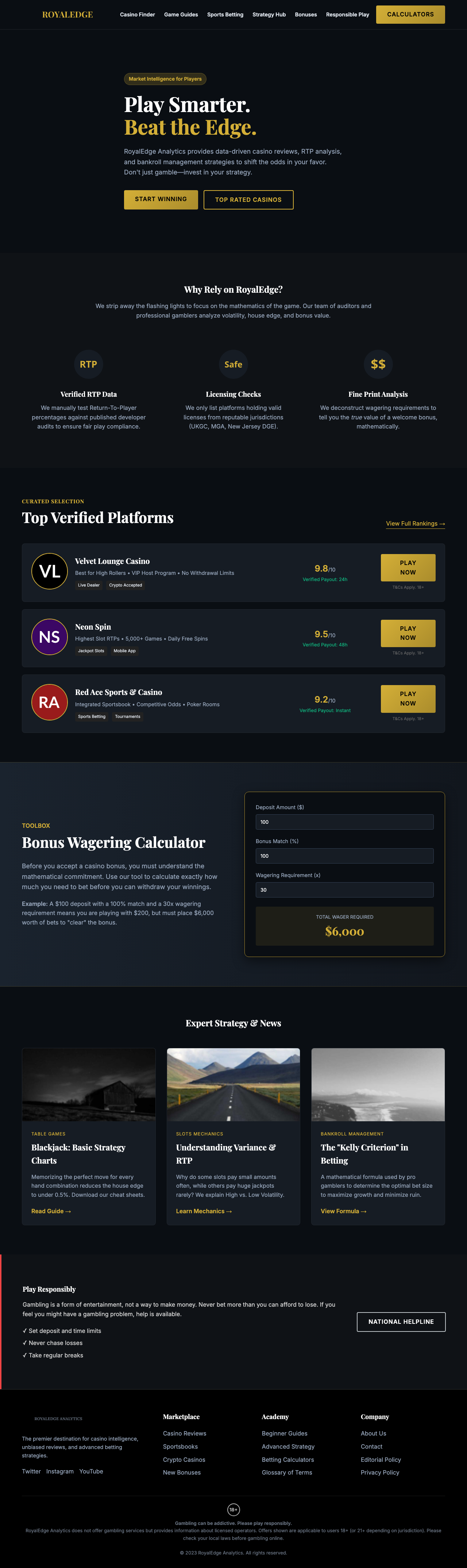The image size is (467, 1568).
Task: Open the Casino Finder menu
Action: pos(138,14)
